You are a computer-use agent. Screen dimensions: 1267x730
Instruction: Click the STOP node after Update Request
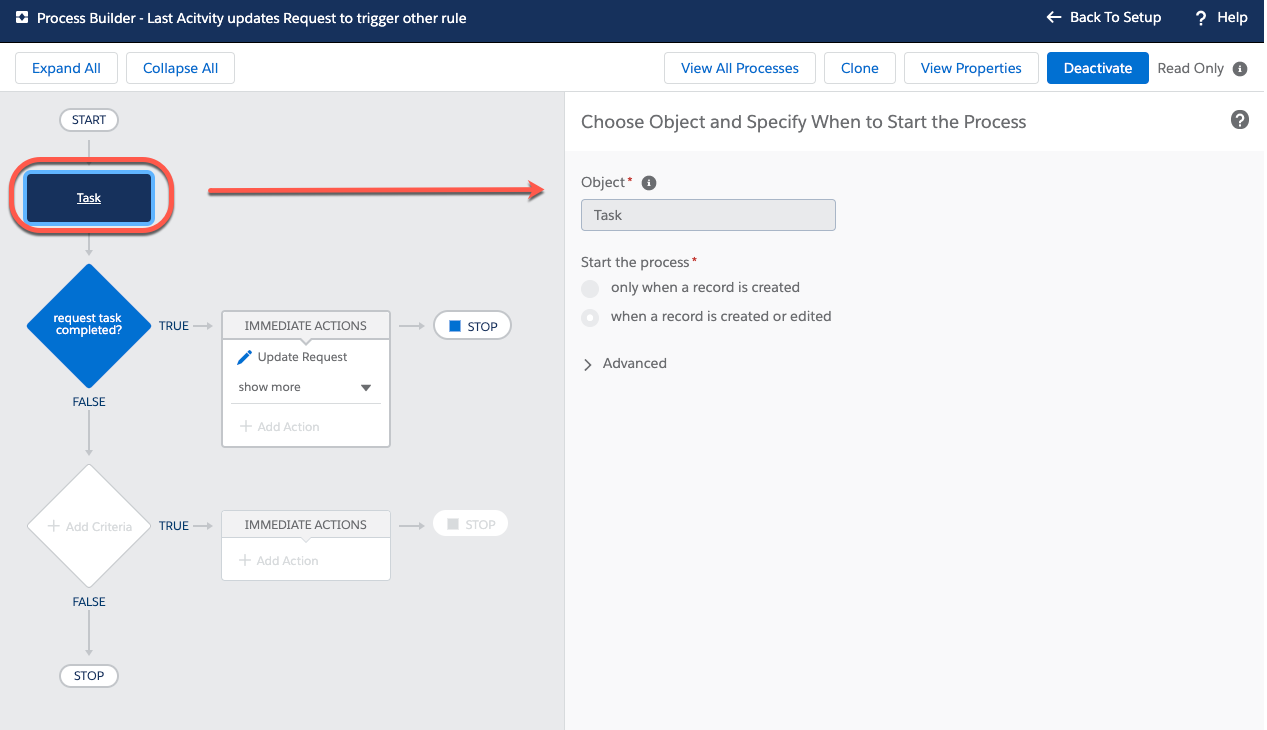[472, 325]
